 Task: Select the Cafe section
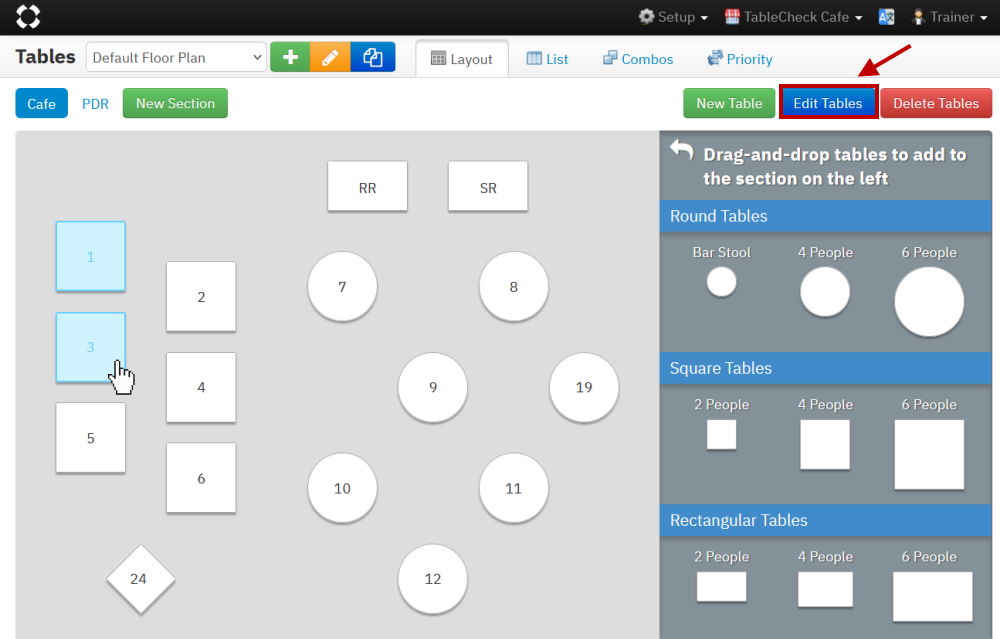point(41,103)
